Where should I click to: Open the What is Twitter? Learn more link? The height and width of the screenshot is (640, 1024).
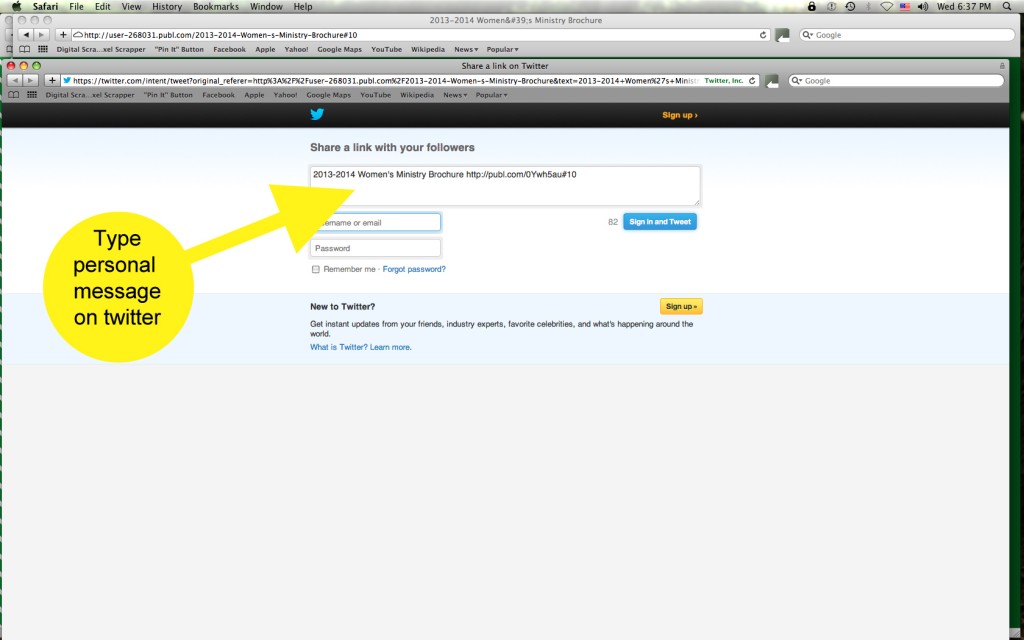tap(360, 347)
